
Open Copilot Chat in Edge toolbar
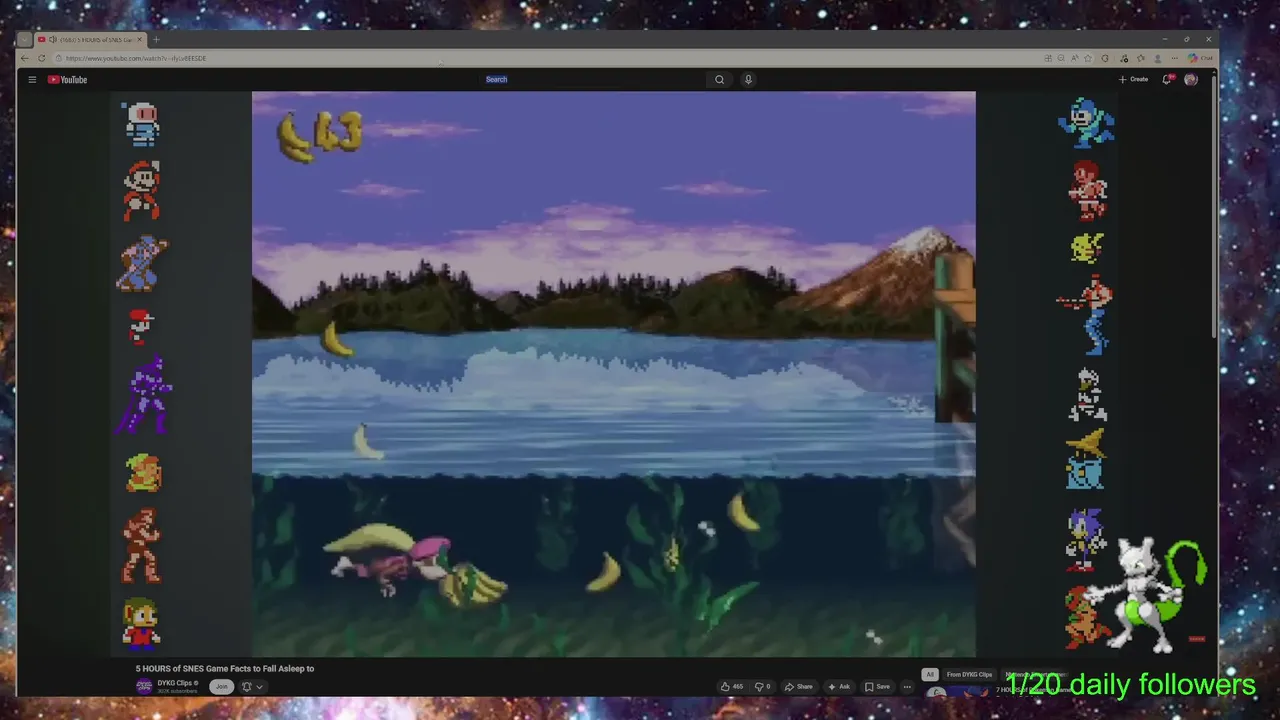tap(1200, 58)
